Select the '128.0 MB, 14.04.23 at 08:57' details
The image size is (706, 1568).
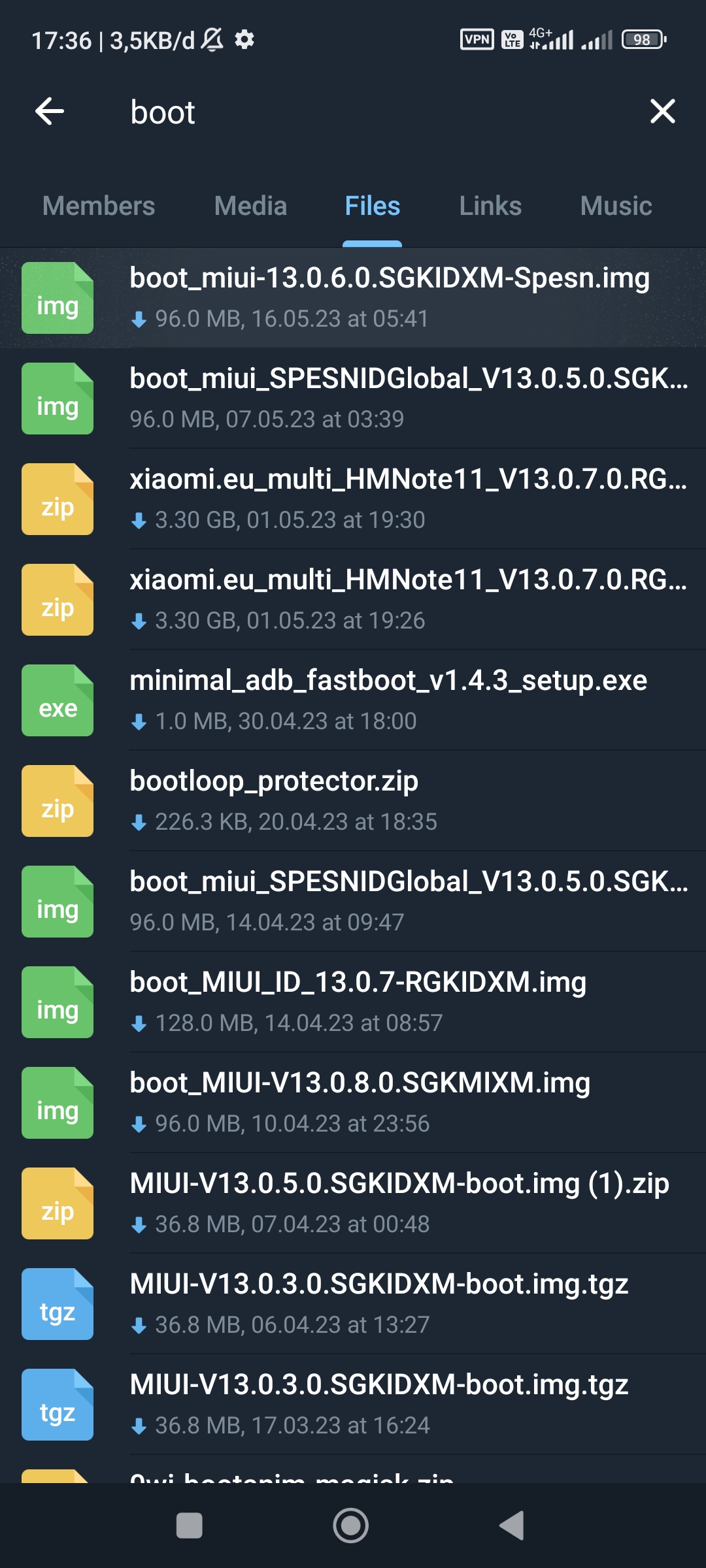pos(299,1023)
